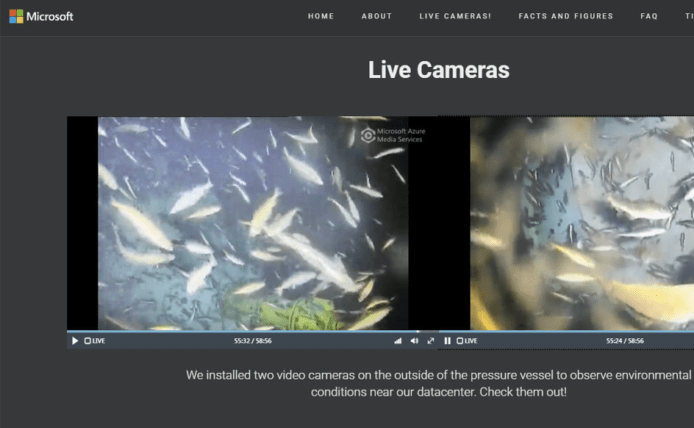This screenshot has width=694, height=428.
Task: Play the first camera video
Action: point(75,341)
